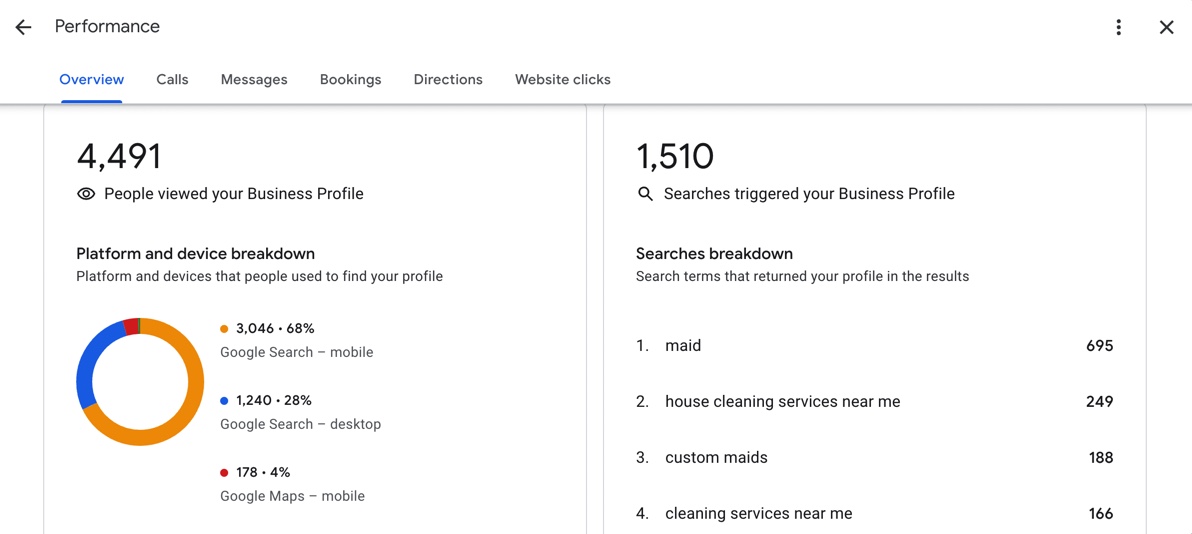1192x534 pixels.
Task: Close the Performance panel with X
Action: (1166, 27)
